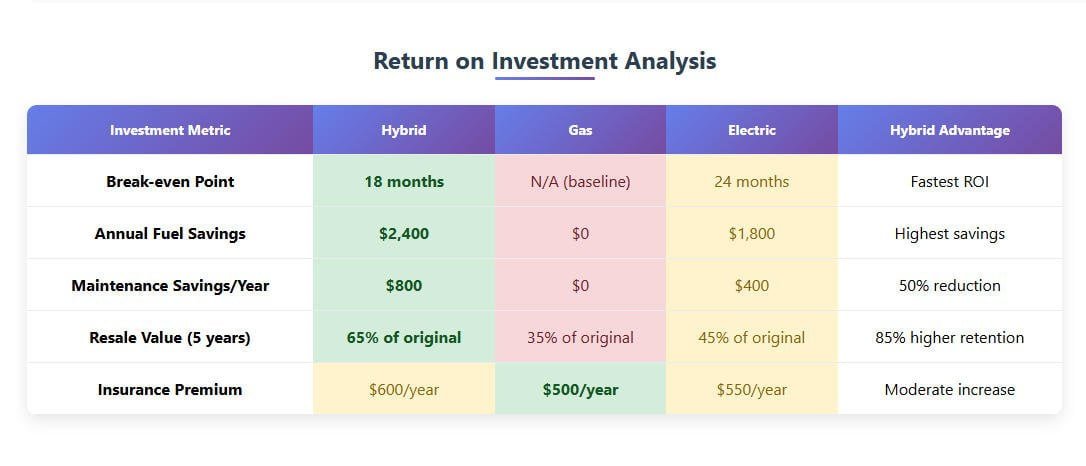Click the 18 months hybrid cell
This screenshot has width=1086, height=466.
(404, 182)
